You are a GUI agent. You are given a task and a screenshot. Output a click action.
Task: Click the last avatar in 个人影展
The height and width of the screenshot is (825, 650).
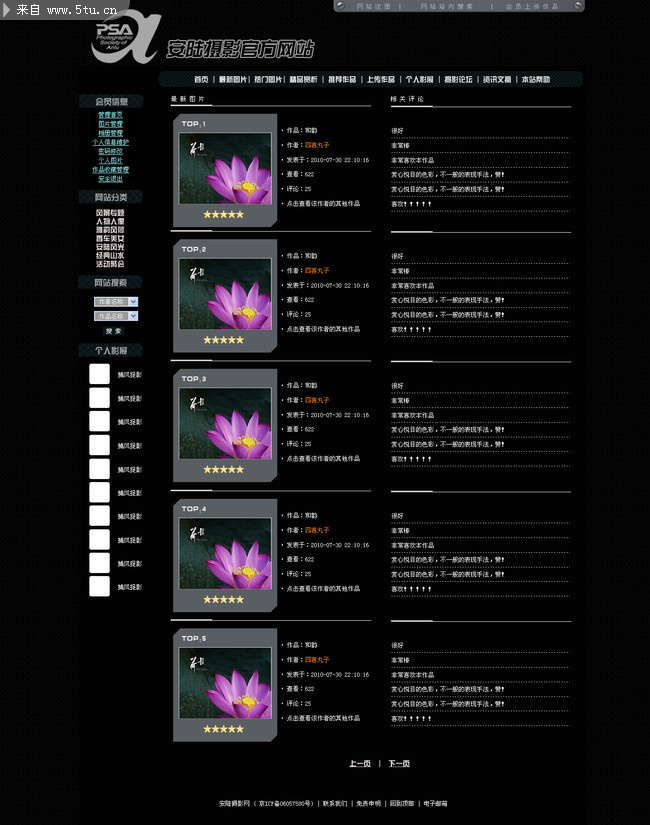point(99,587)
